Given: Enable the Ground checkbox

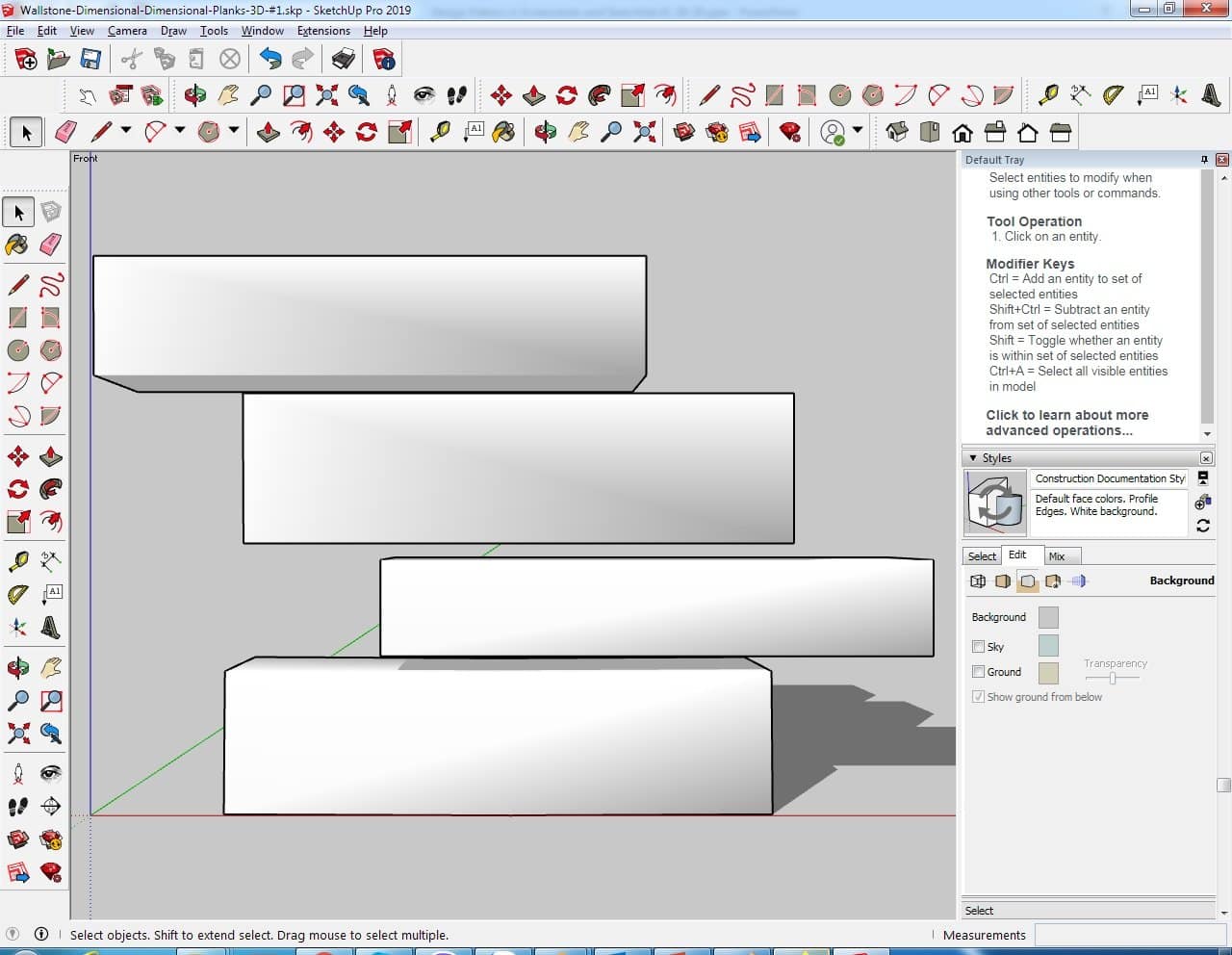Looking at the screenshot, I should point(978,672).
